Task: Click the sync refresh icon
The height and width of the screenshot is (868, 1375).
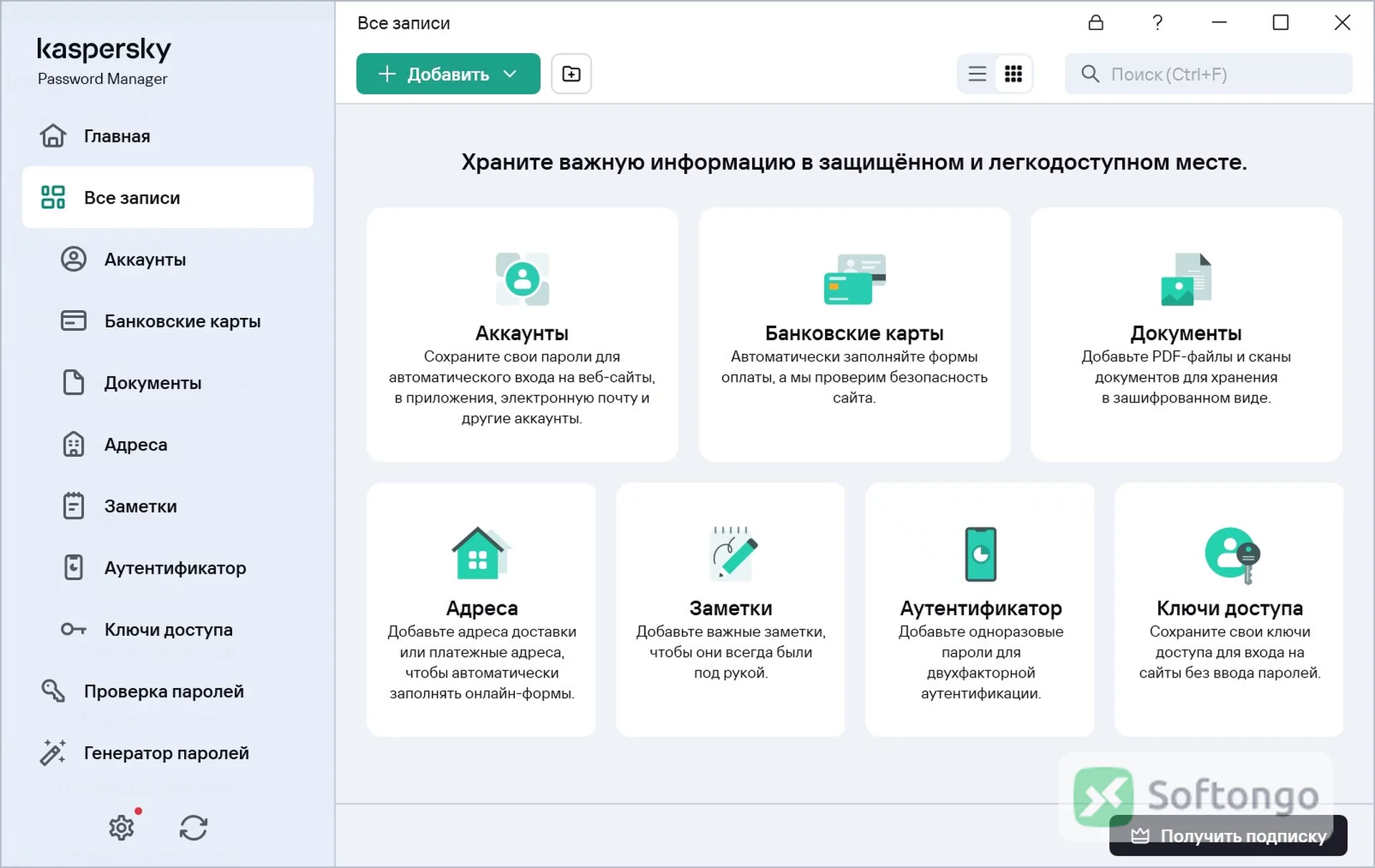Action: (x=193, y=828)
